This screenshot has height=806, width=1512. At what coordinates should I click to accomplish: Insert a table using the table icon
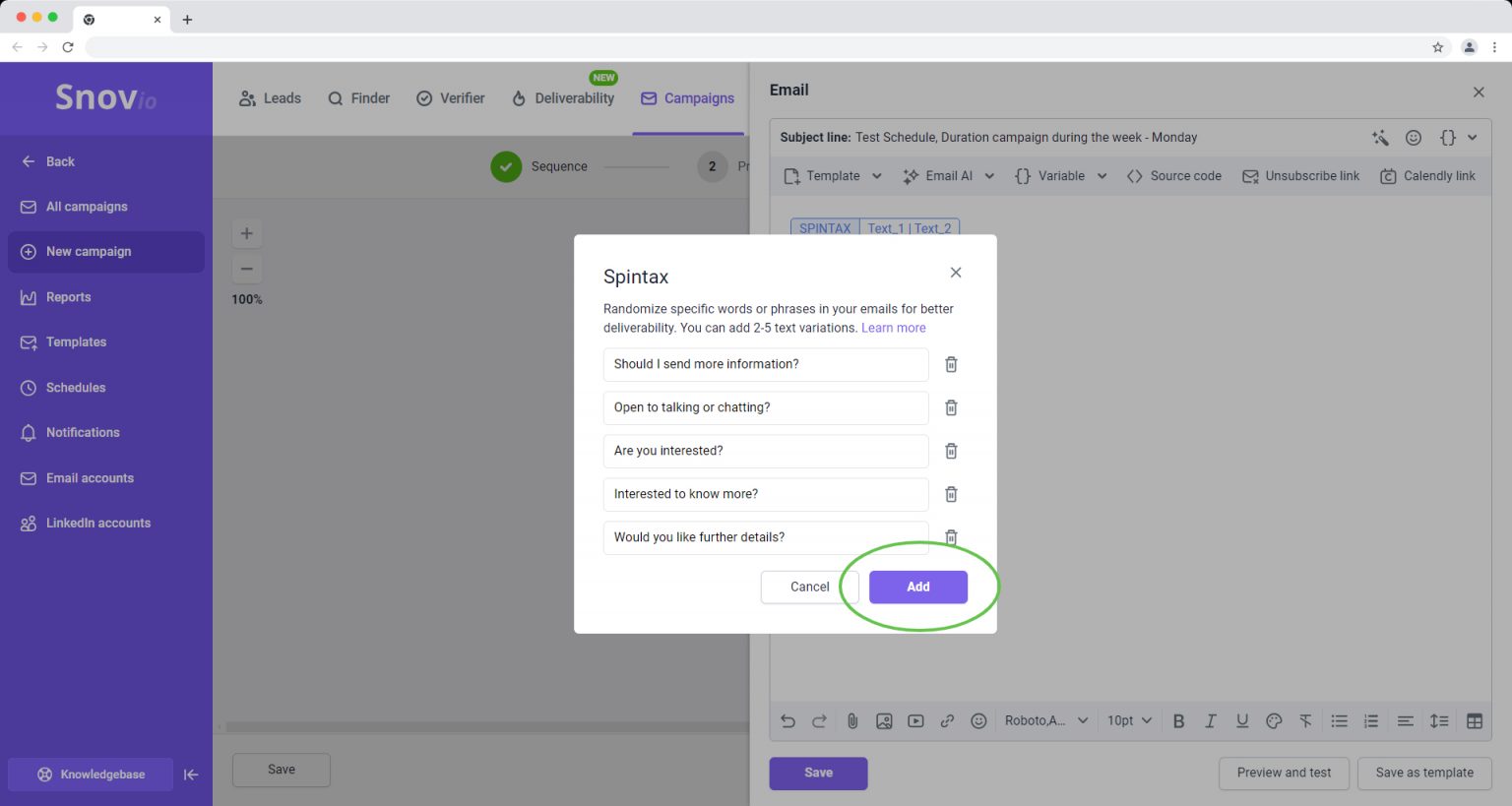pyautogui.click(x=1474, y=720)
